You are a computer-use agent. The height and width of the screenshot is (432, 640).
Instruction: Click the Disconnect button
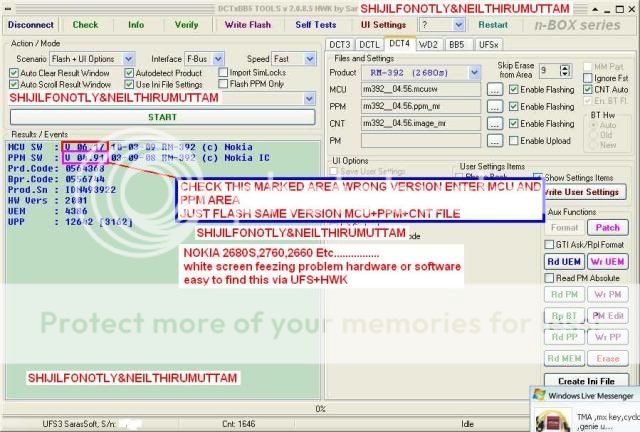31,25
